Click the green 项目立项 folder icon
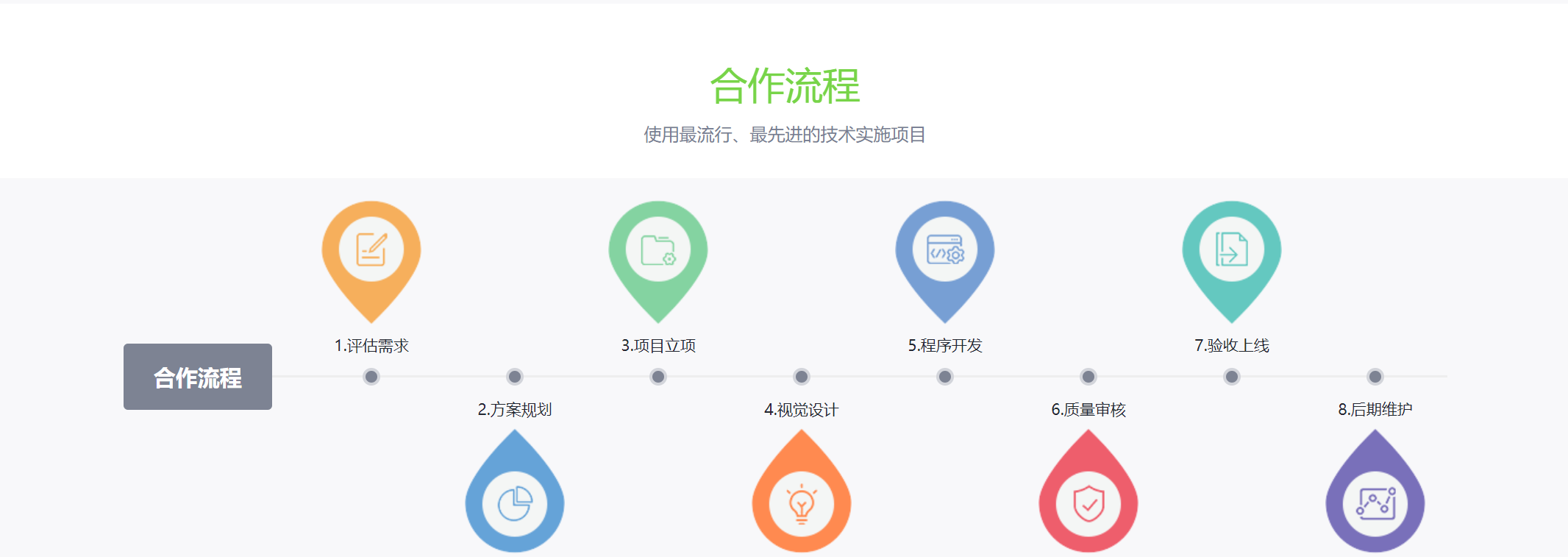The image size is (1568, 557). pos(658,249)
